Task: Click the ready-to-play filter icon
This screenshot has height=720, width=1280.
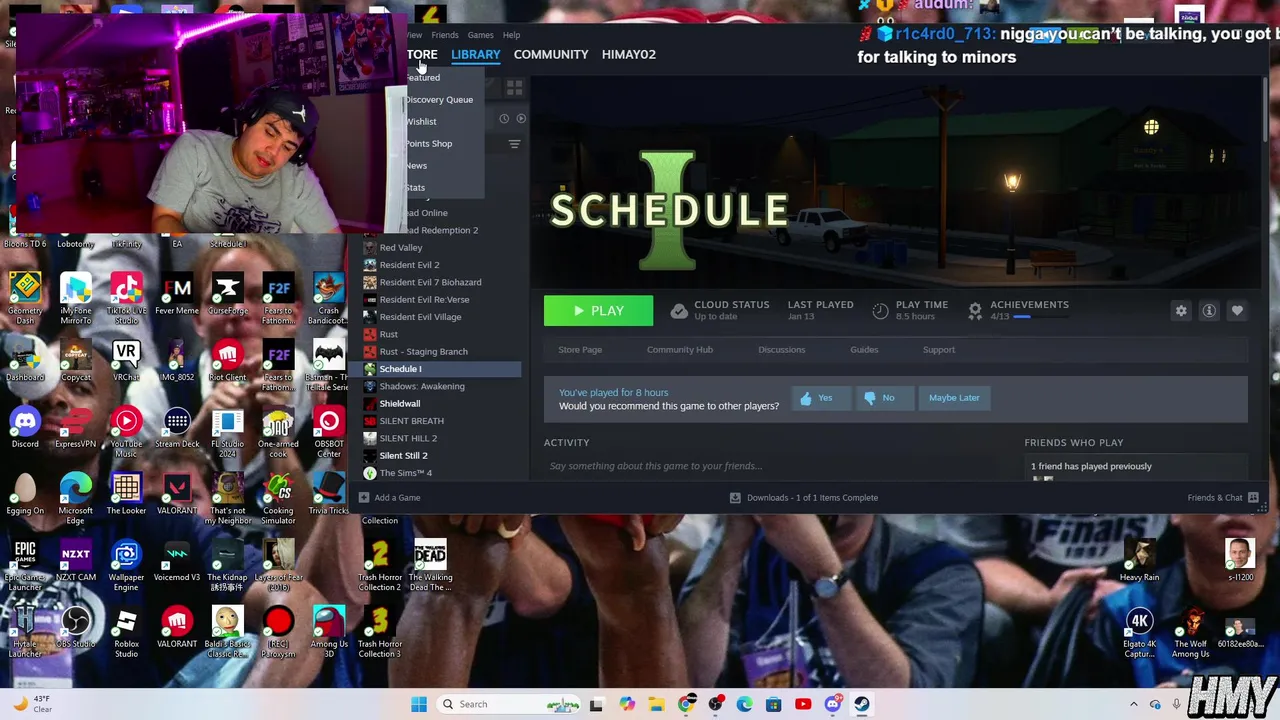Action: click(x=521, y=119)
